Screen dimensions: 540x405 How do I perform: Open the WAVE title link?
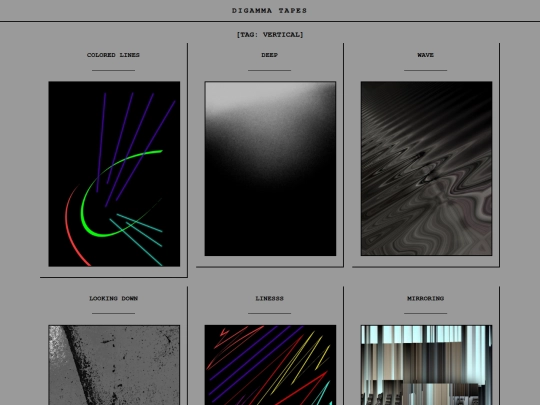[425, 55]
